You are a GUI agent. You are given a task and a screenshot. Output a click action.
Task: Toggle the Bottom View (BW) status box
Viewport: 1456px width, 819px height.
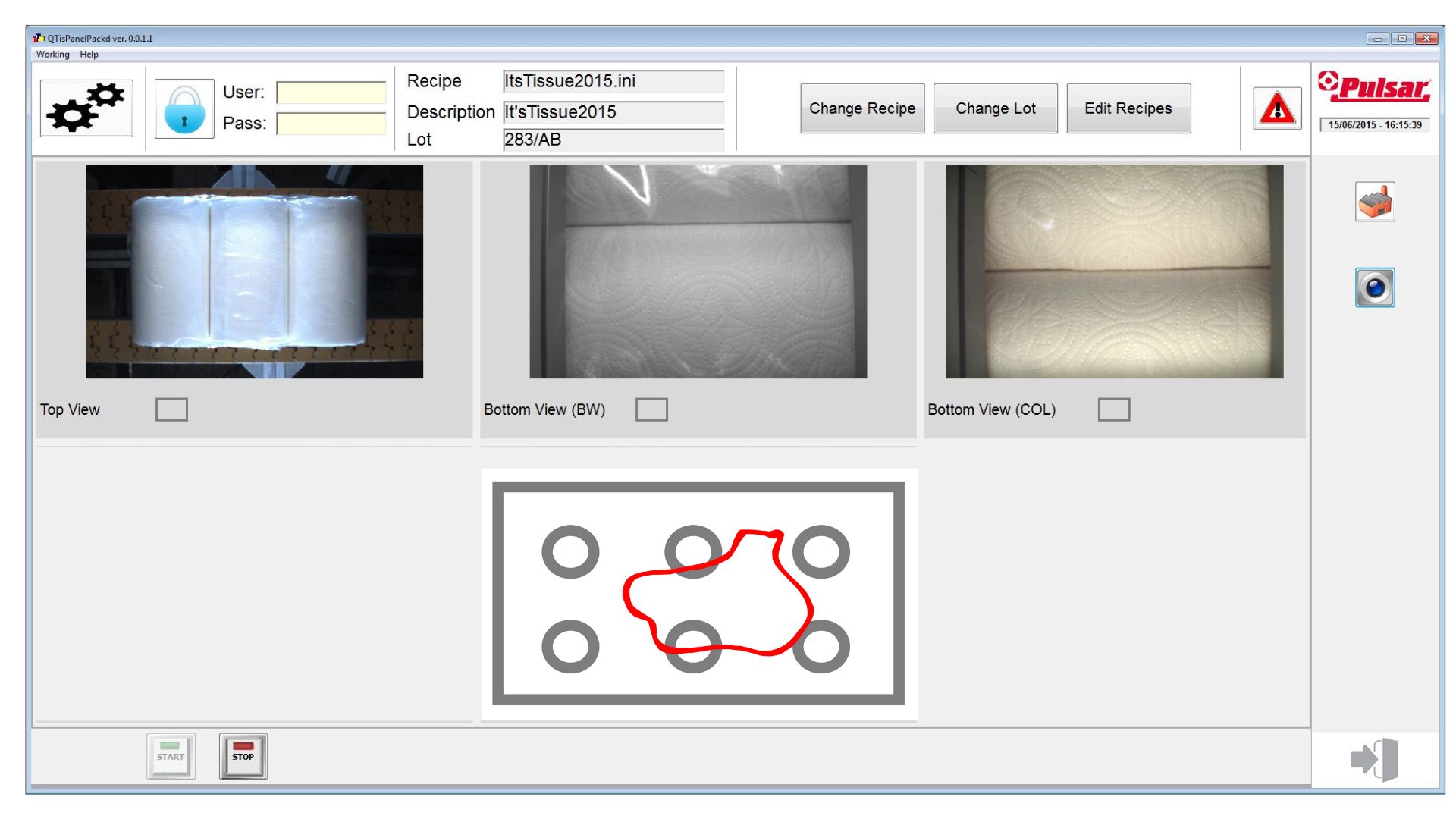(651, 409)
